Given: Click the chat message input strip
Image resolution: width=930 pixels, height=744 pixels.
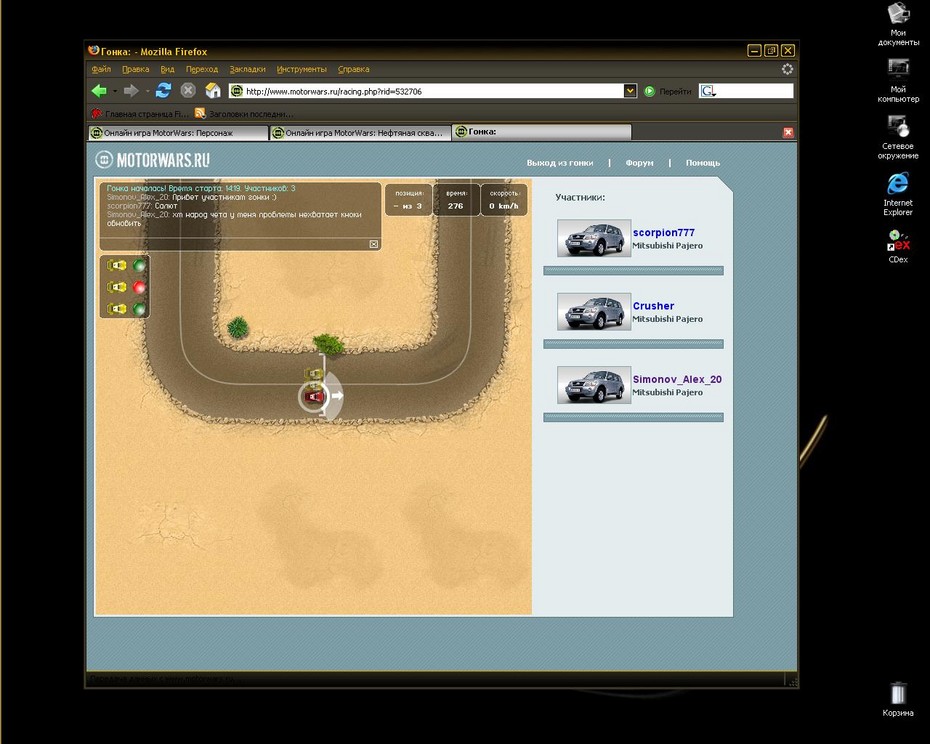Looking at the screenshot, I should pyautogui.click(x=234, y=244).
